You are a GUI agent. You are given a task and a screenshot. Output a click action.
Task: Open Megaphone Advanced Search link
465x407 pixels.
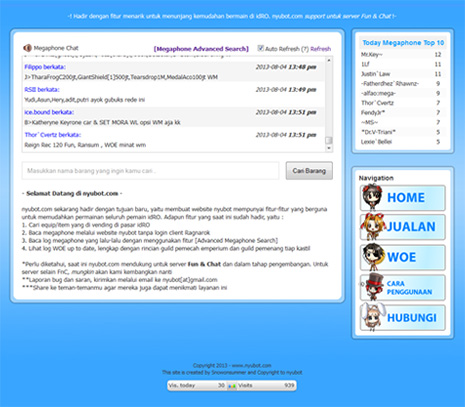click(201, 49)
